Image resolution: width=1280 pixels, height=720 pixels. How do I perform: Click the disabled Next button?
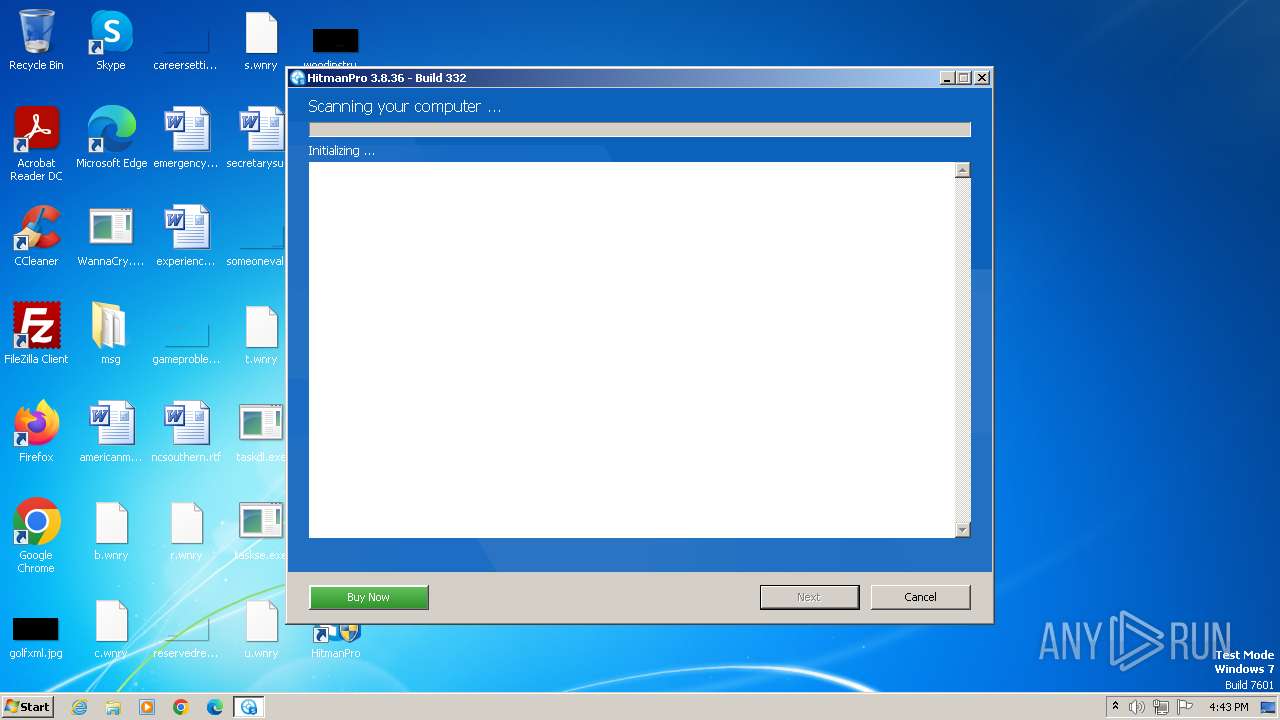click(x=809, y=597)
